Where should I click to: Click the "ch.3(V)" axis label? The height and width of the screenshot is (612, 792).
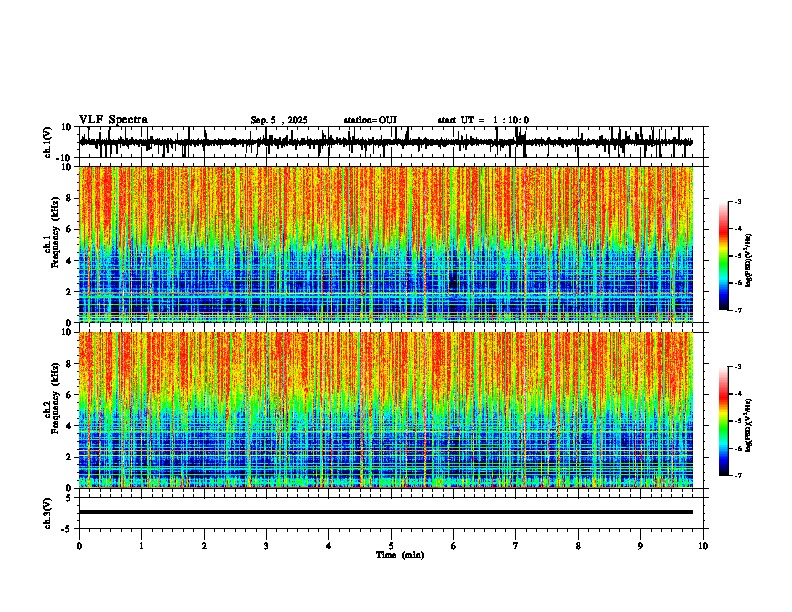(x=48, y=513)
